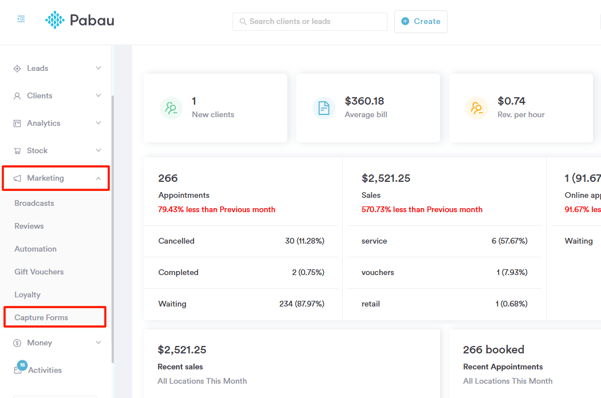601x398 pixels.
Task: Click the blue Average bill document icon
Action: tap(324, 108)
